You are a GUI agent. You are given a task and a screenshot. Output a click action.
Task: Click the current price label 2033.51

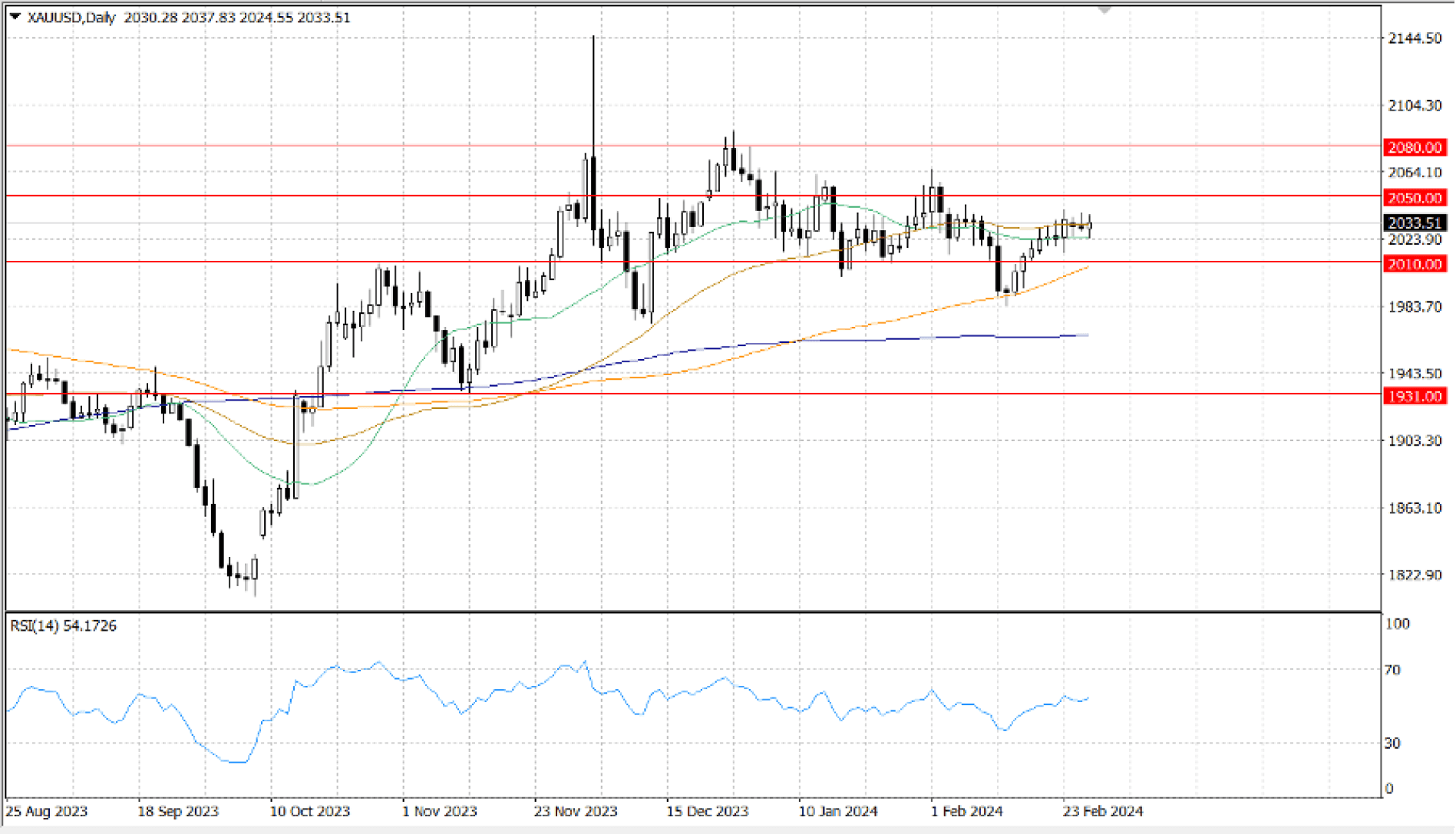pyautogui.click(x=1415, y=223)
